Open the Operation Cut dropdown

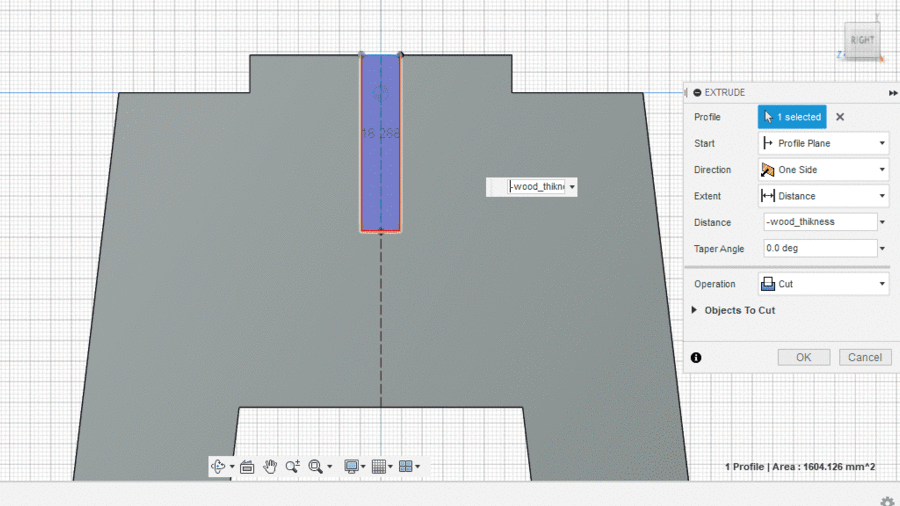coord(823,284)
